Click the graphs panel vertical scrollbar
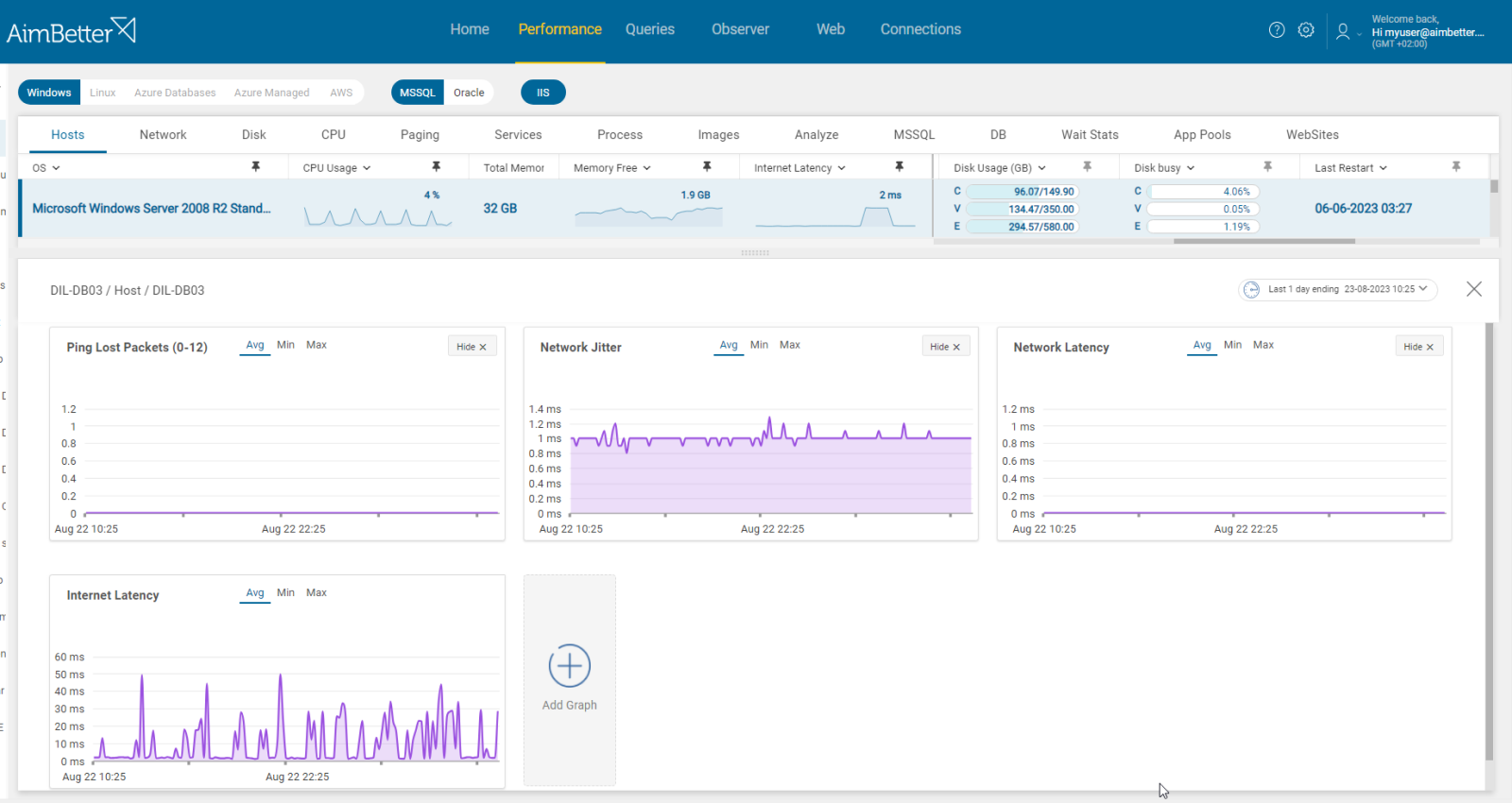1512x803 pixels. (1489, 541)
